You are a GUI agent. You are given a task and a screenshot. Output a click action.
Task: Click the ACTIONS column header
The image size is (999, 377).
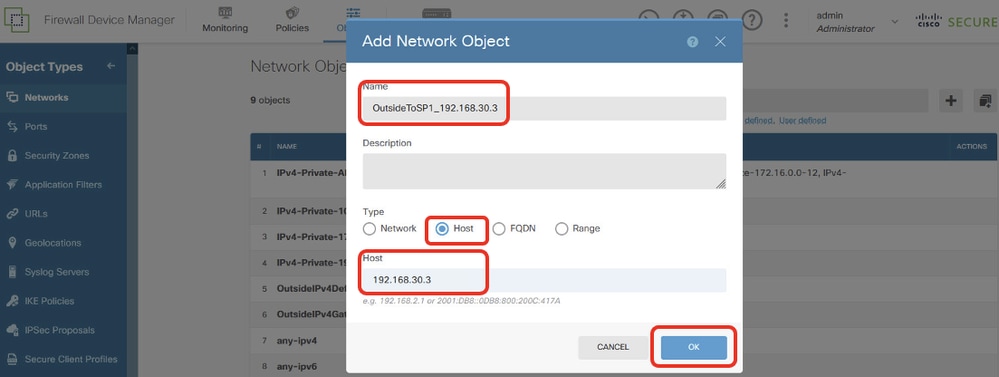(972, 146)
